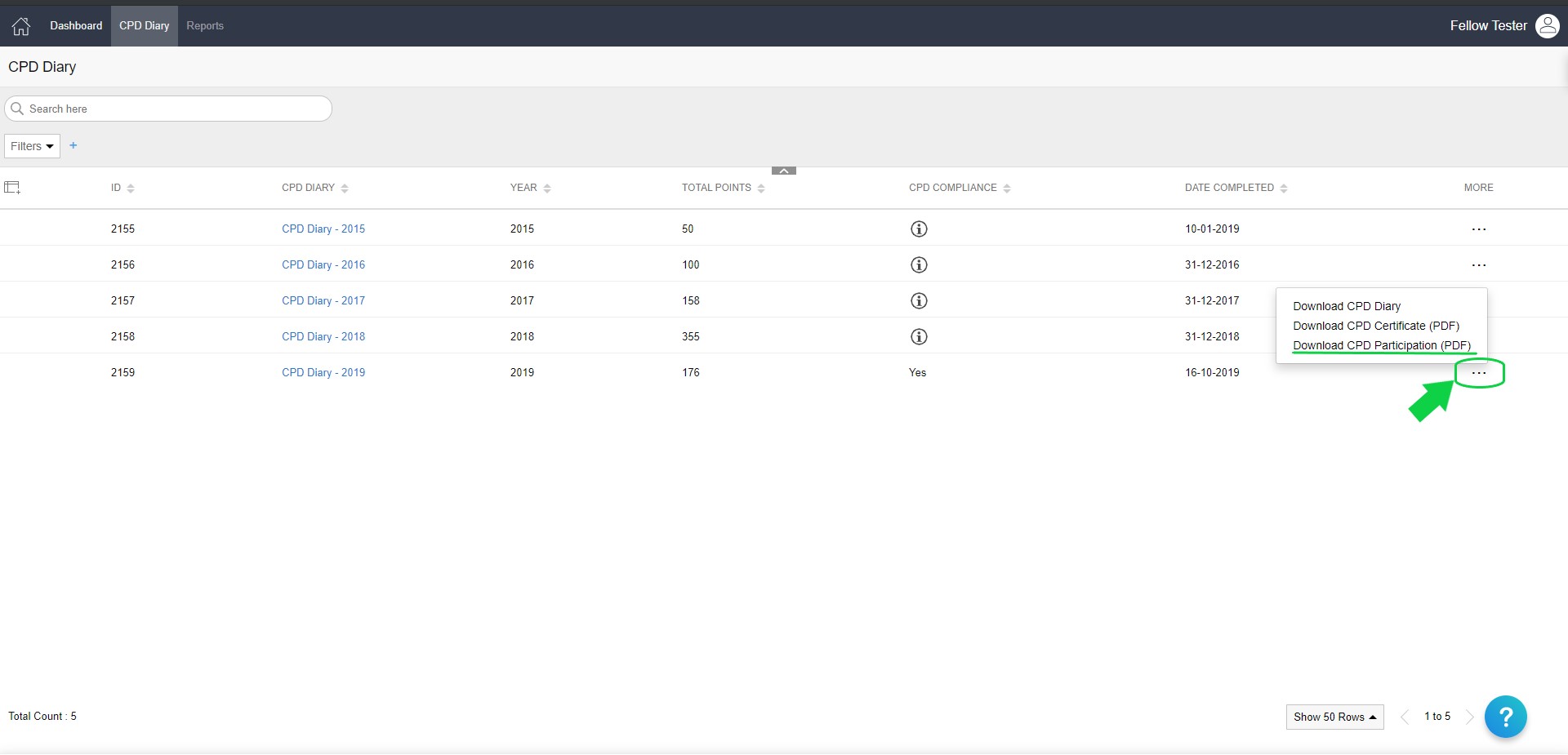Choose Download CPD Diary menu item
The height and width of the screenshot is (755, 1568).
click(1347, 306)
